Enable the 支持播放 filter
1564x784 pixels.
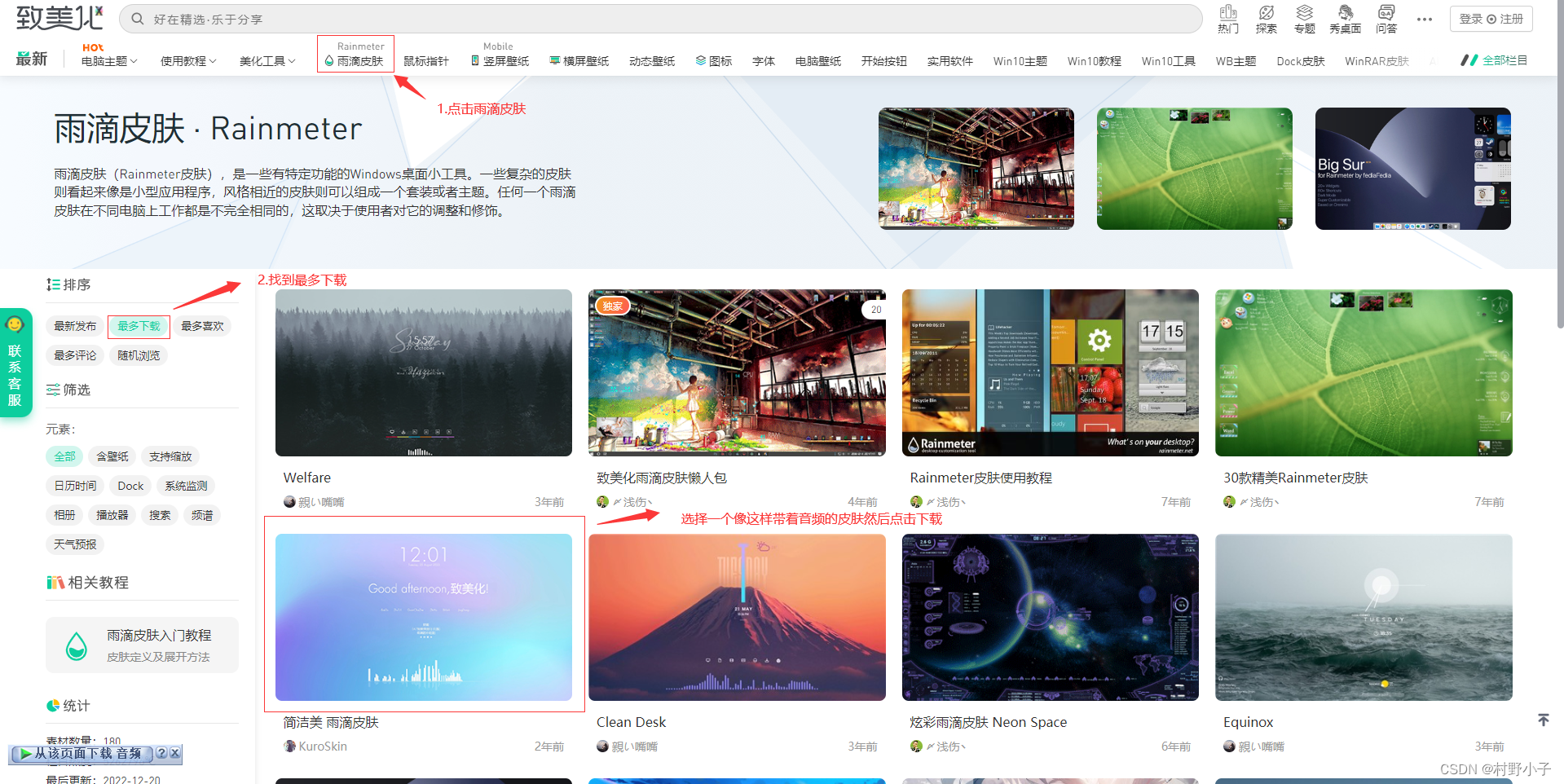click(170, 456)
